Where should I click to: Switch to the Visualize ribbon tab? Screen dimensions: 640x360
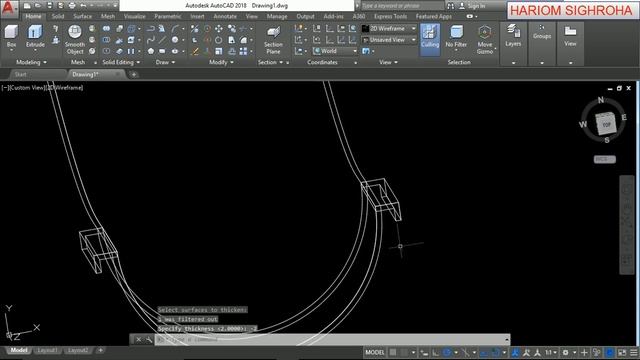134,16
